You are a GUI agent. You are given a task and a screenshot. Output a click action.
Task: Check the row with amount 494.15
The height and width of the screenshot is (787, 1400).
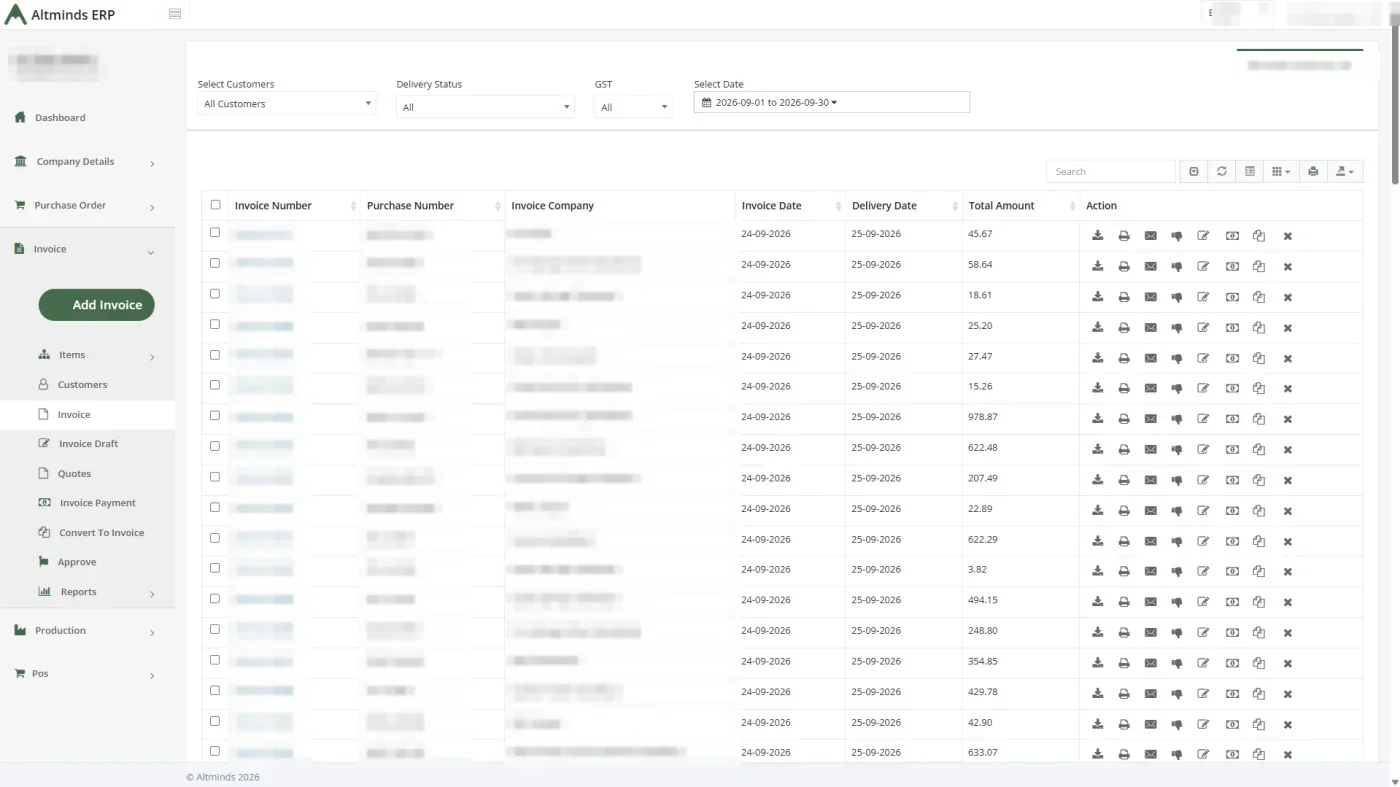[215, 598]
